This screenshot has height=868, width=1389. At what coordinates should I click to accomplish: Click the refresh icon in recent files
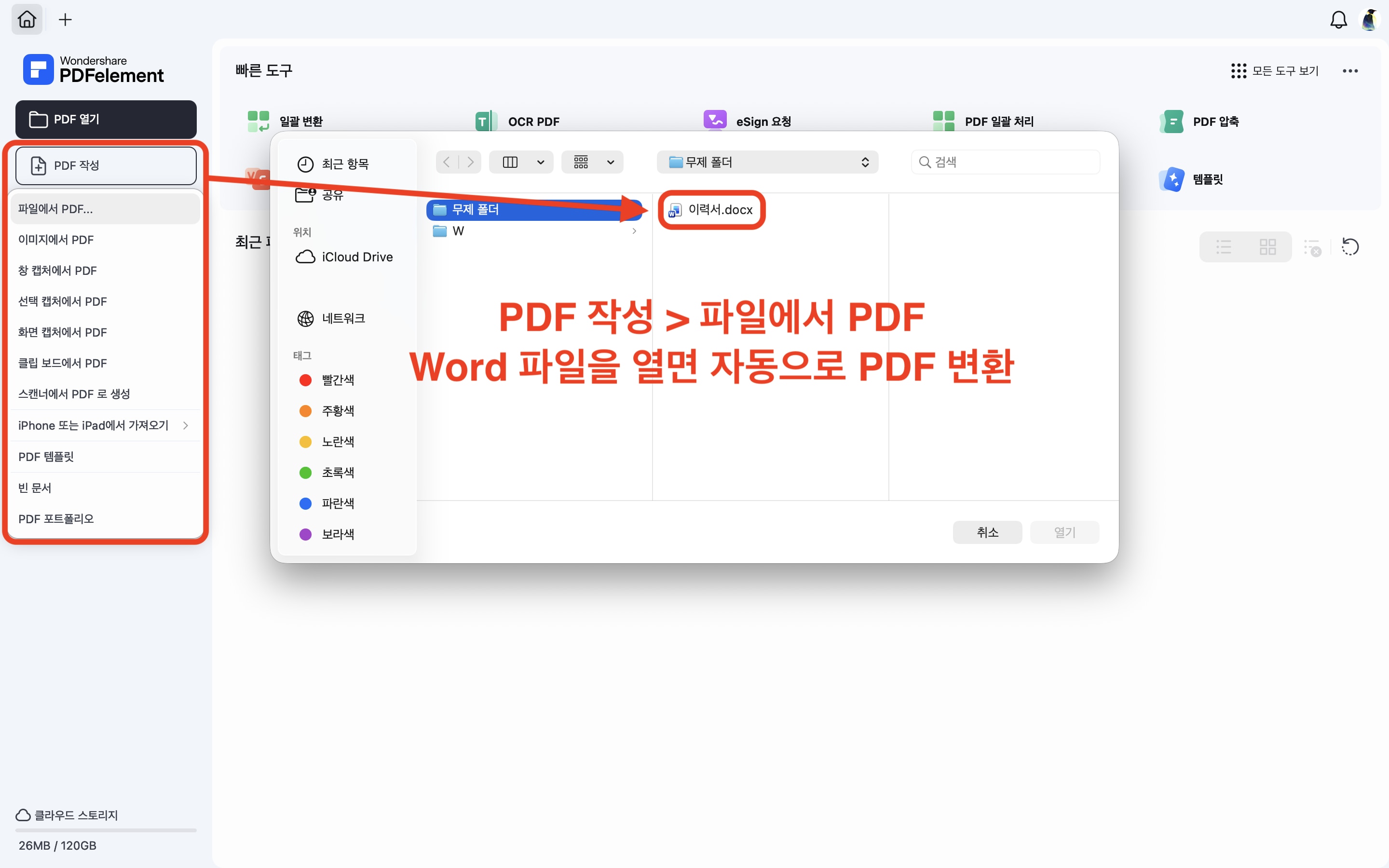click(1350, 247)
